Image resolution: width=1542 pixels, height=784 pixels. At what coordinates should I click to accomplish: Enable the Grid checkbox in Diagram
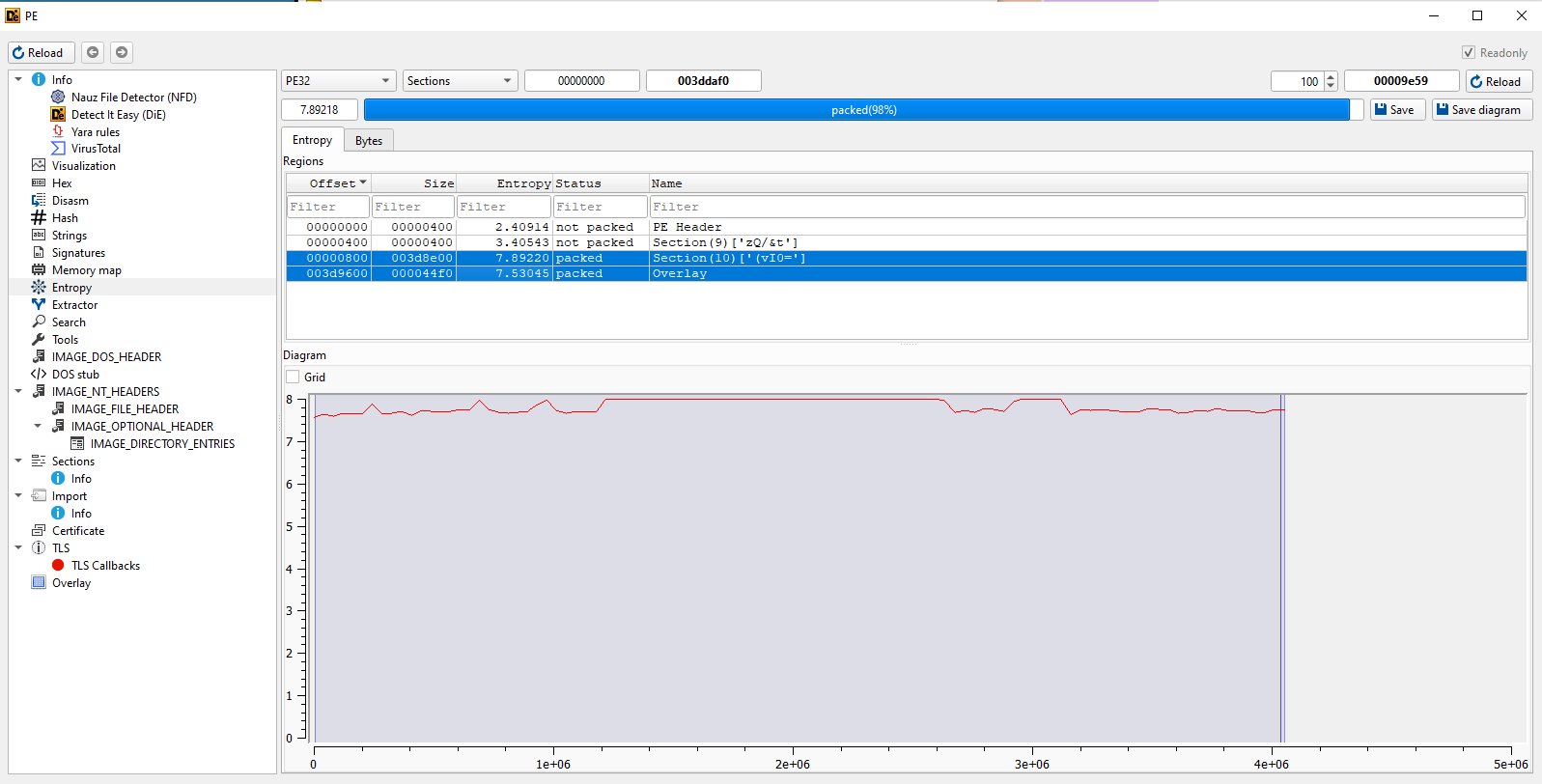point(293,378)
